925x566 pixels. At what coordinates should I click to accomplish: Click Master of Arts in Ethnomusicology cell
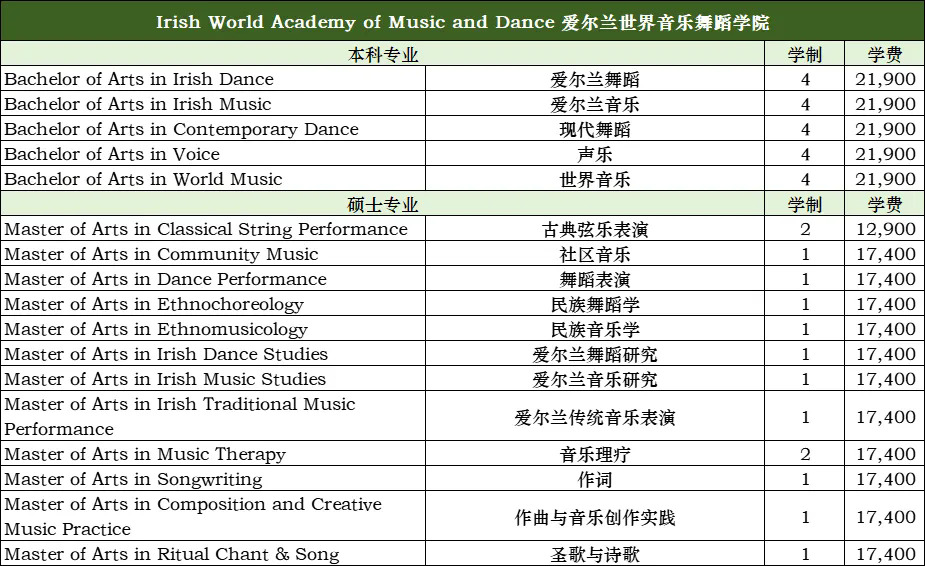tap(156, 329)
